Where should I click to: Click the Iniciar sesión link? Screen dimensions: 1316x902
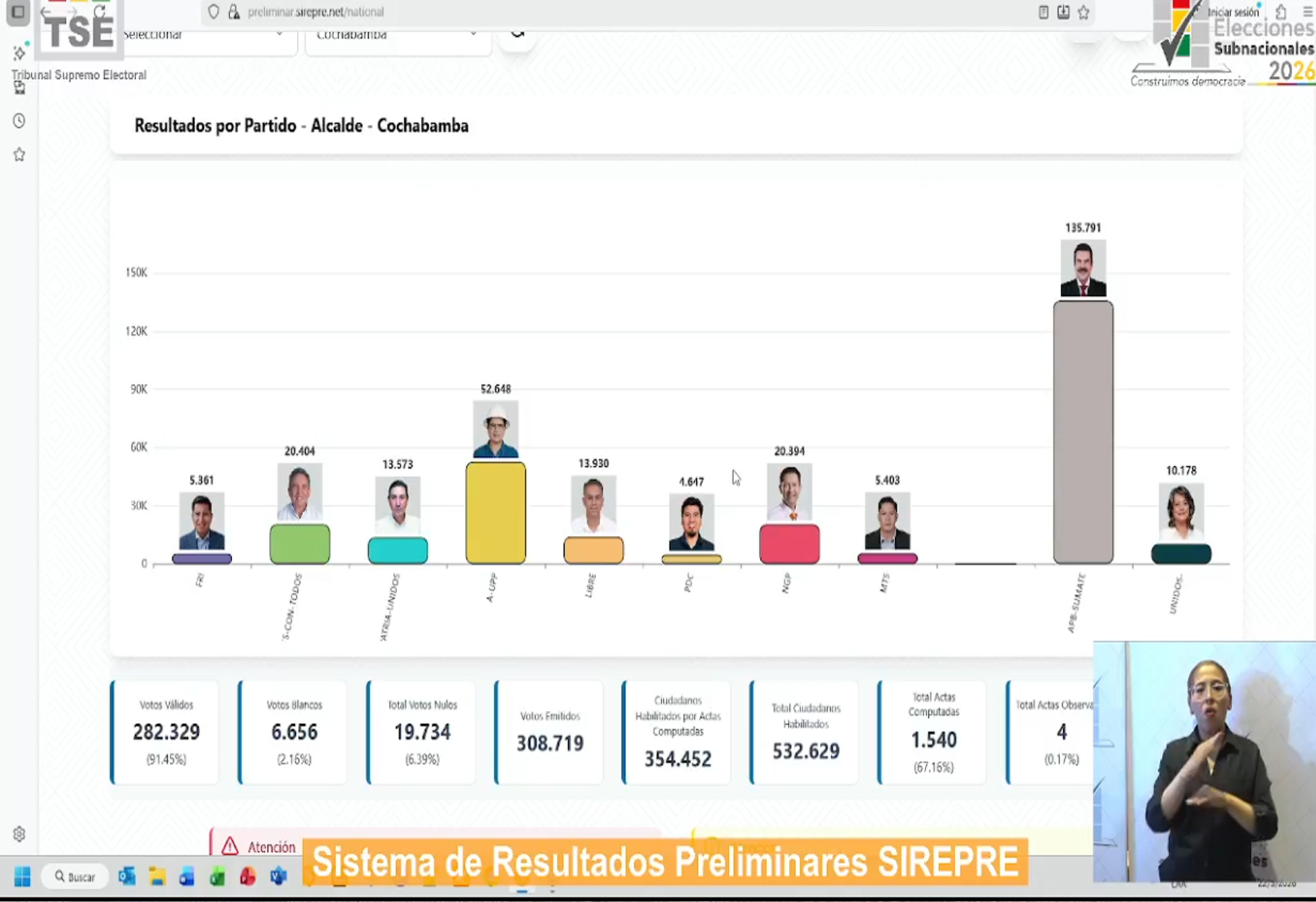[x=1233, y=12]
